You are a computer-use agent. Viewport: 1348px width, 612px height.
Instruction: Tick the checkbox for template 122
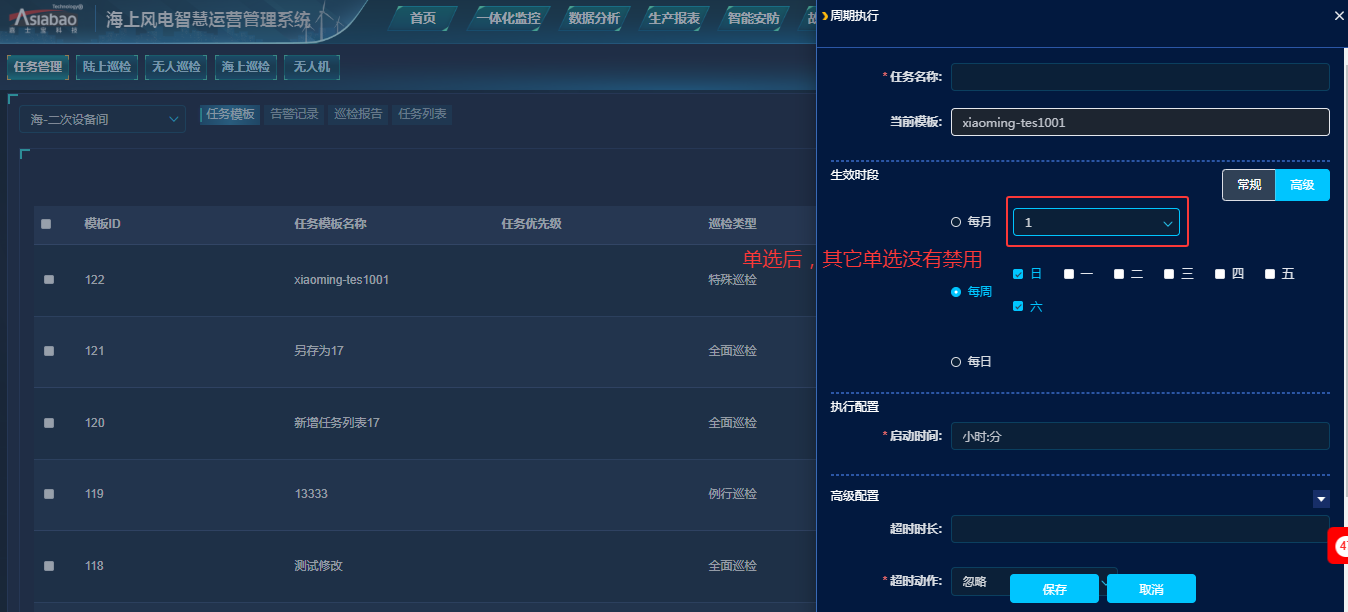(x=49, y=280)
